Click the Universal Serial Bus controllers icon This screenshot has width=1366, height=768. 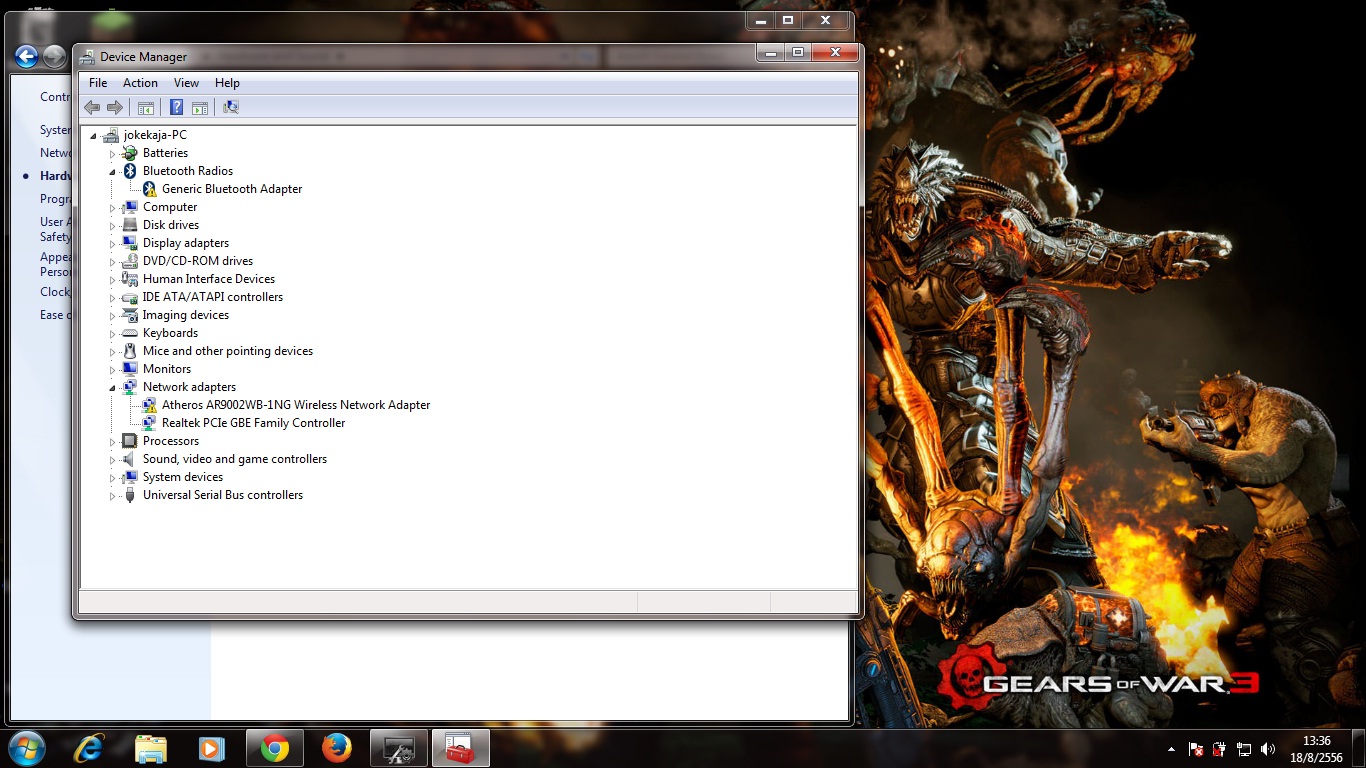[129, 495]
